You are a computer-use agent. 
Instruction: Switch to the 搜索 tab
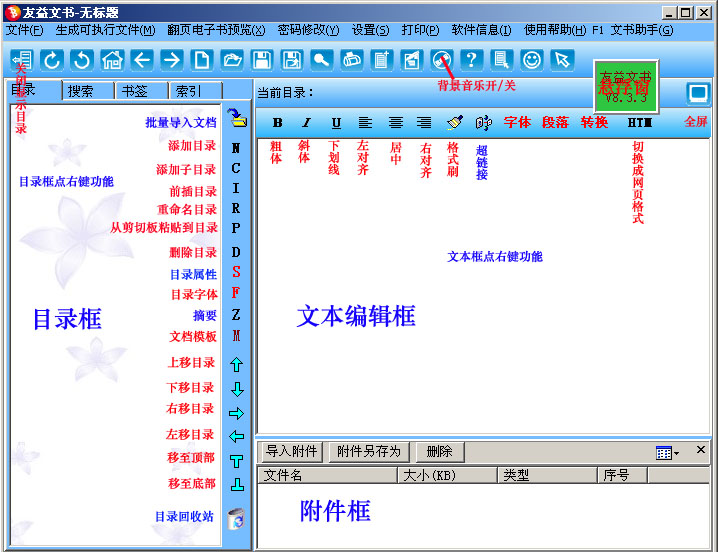click(81, 91)
